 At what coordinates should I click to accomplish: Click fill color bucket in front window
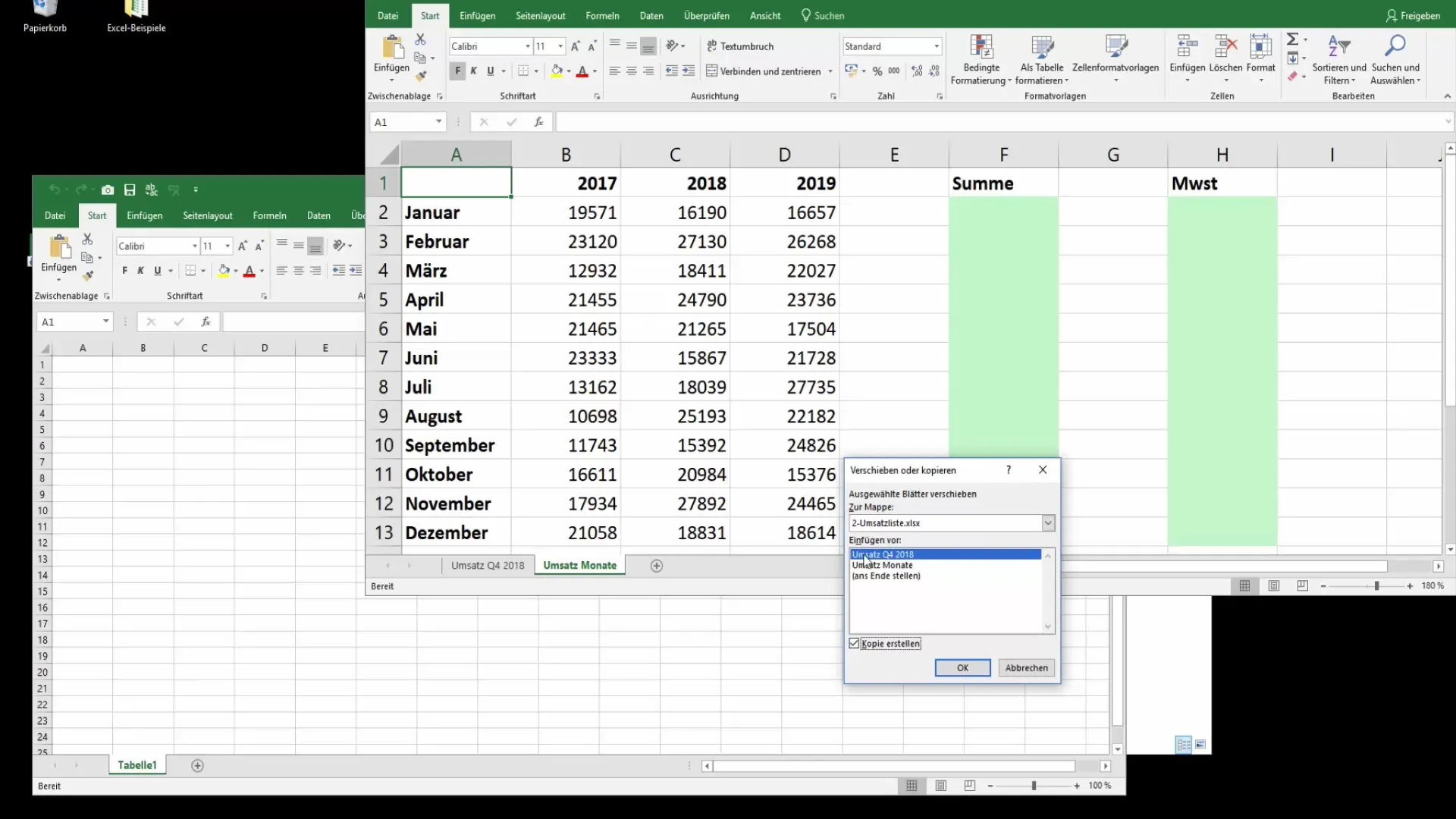(557, 71)
